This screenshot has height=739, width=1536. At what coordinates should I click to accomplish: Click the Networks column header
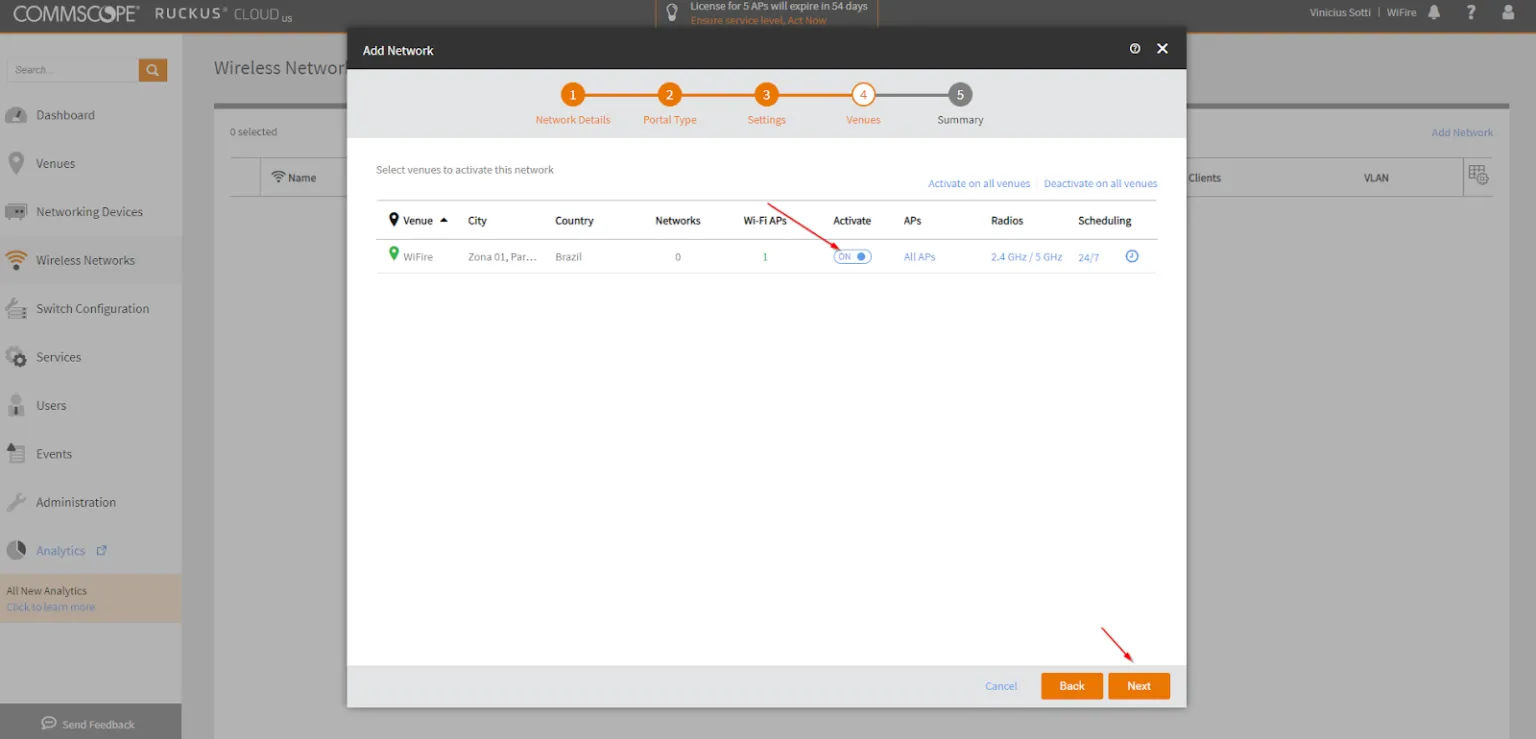678,221
